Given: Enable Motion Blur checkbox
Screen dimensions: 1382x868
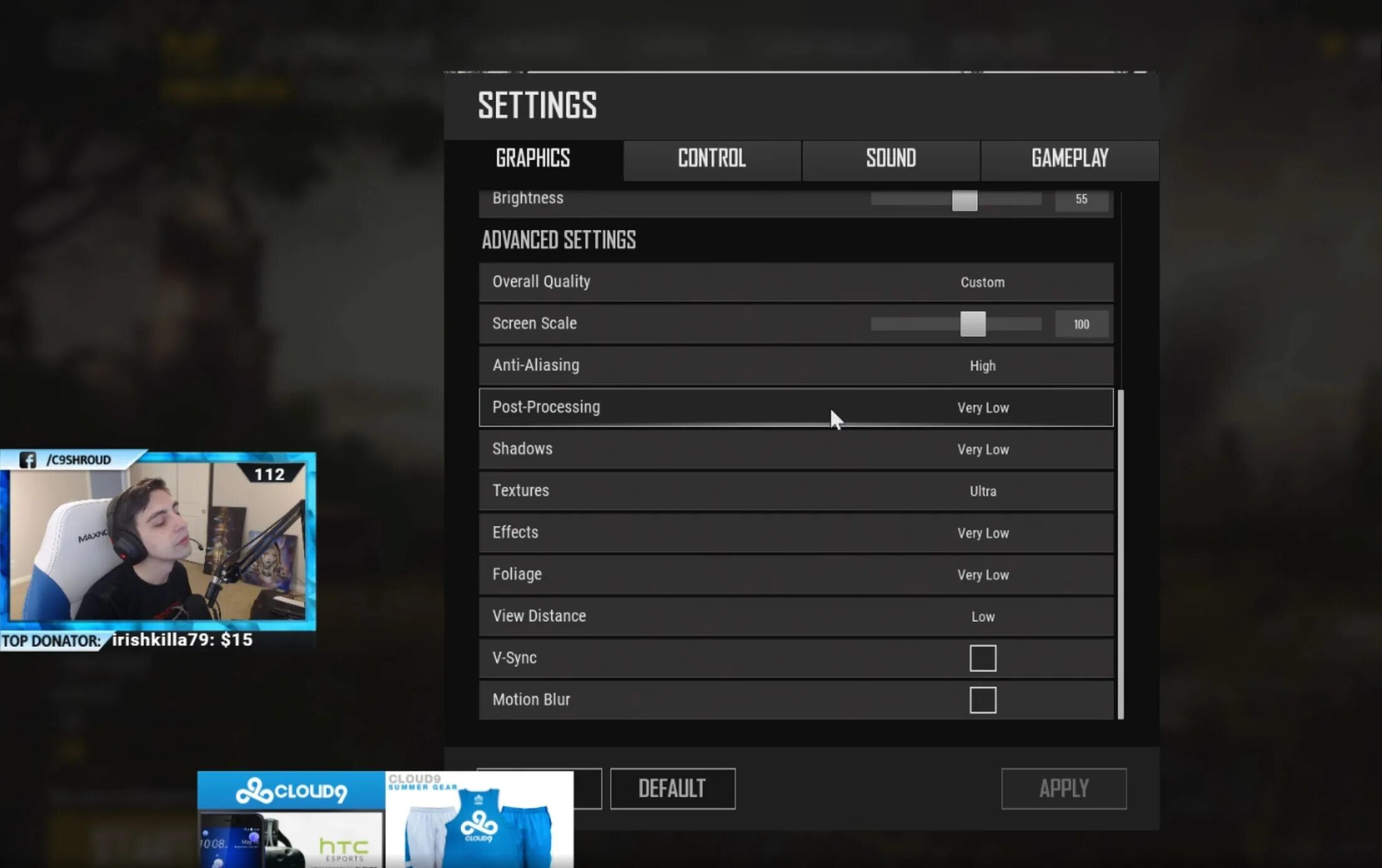Looking at the screenshot, I should (x=983, y=699).
